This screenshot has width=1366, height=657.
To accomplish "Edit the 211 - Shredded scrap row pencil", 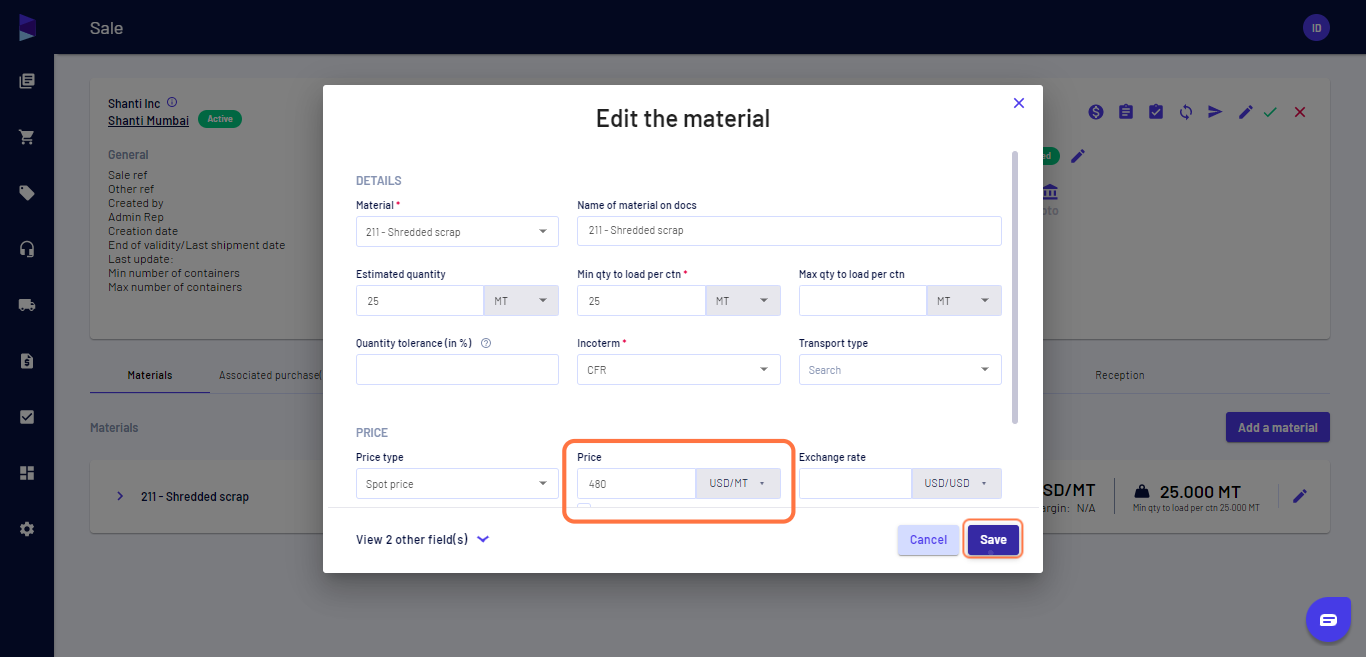I will (1299, 496).
